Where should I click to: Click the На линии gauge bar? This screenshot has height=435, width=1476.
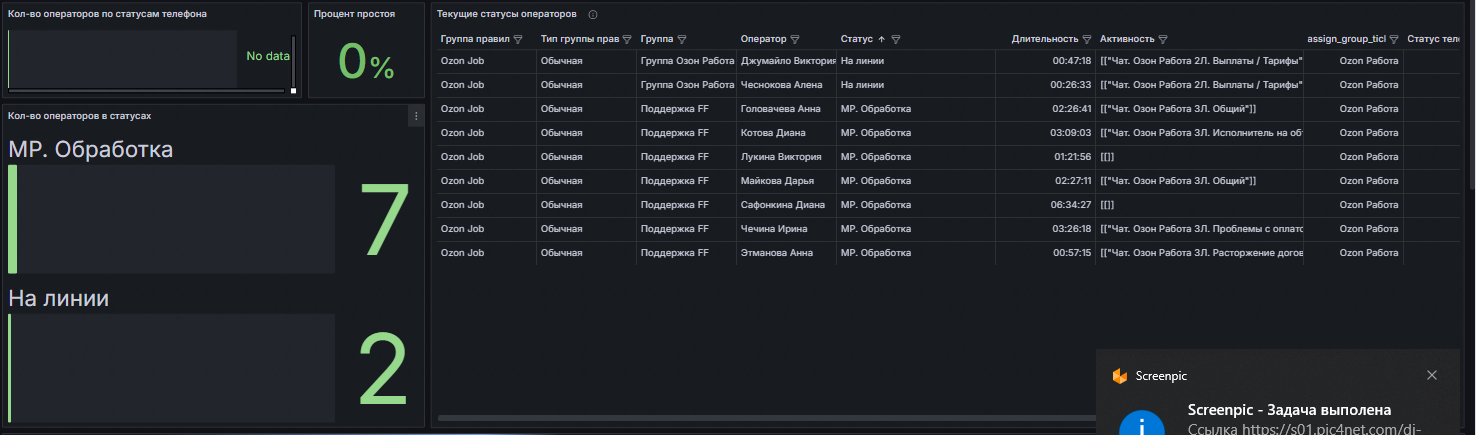point(172,367)
